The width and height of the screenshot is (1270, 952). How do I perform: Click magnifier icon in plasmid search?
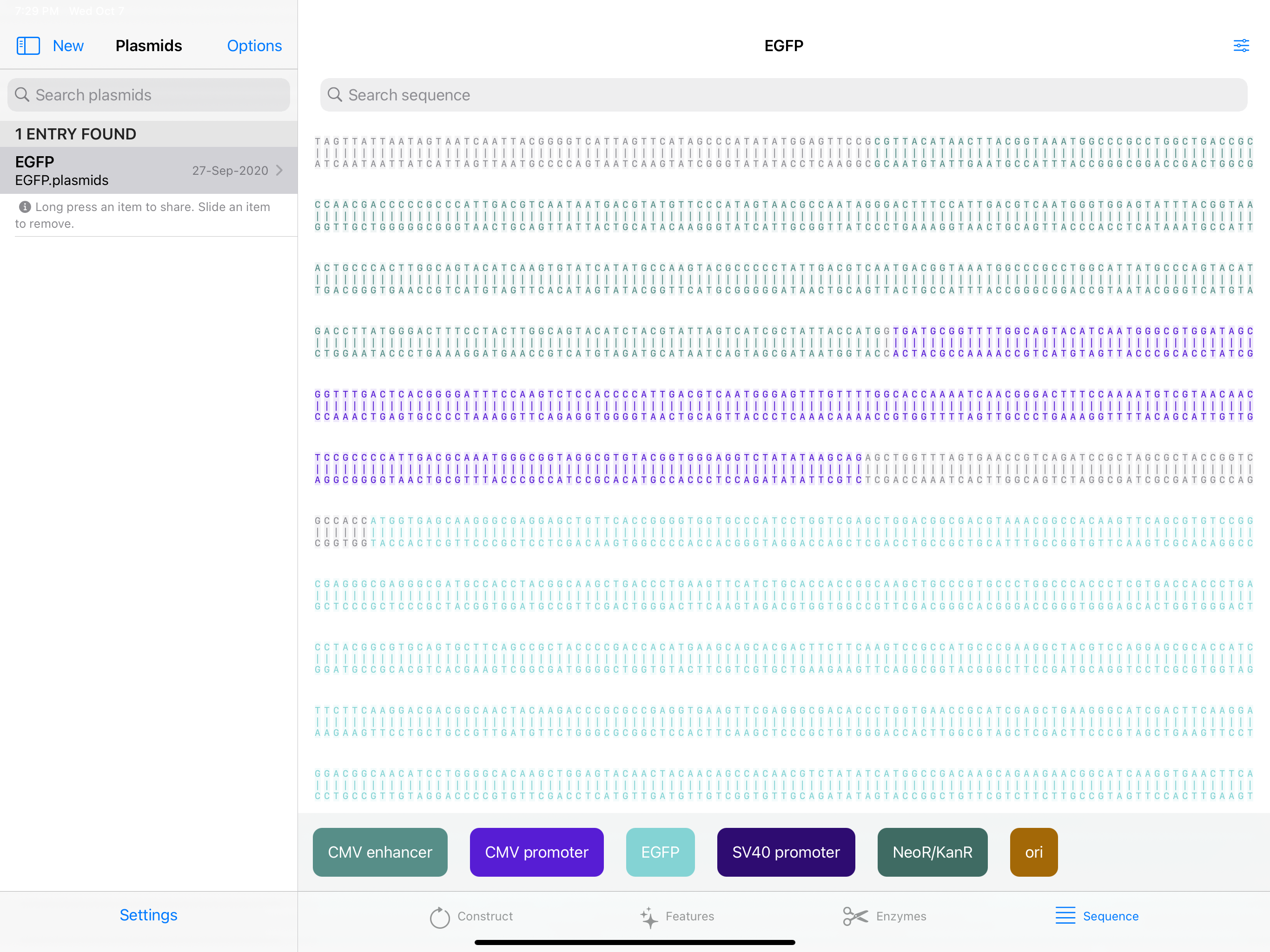coord(22,95)
